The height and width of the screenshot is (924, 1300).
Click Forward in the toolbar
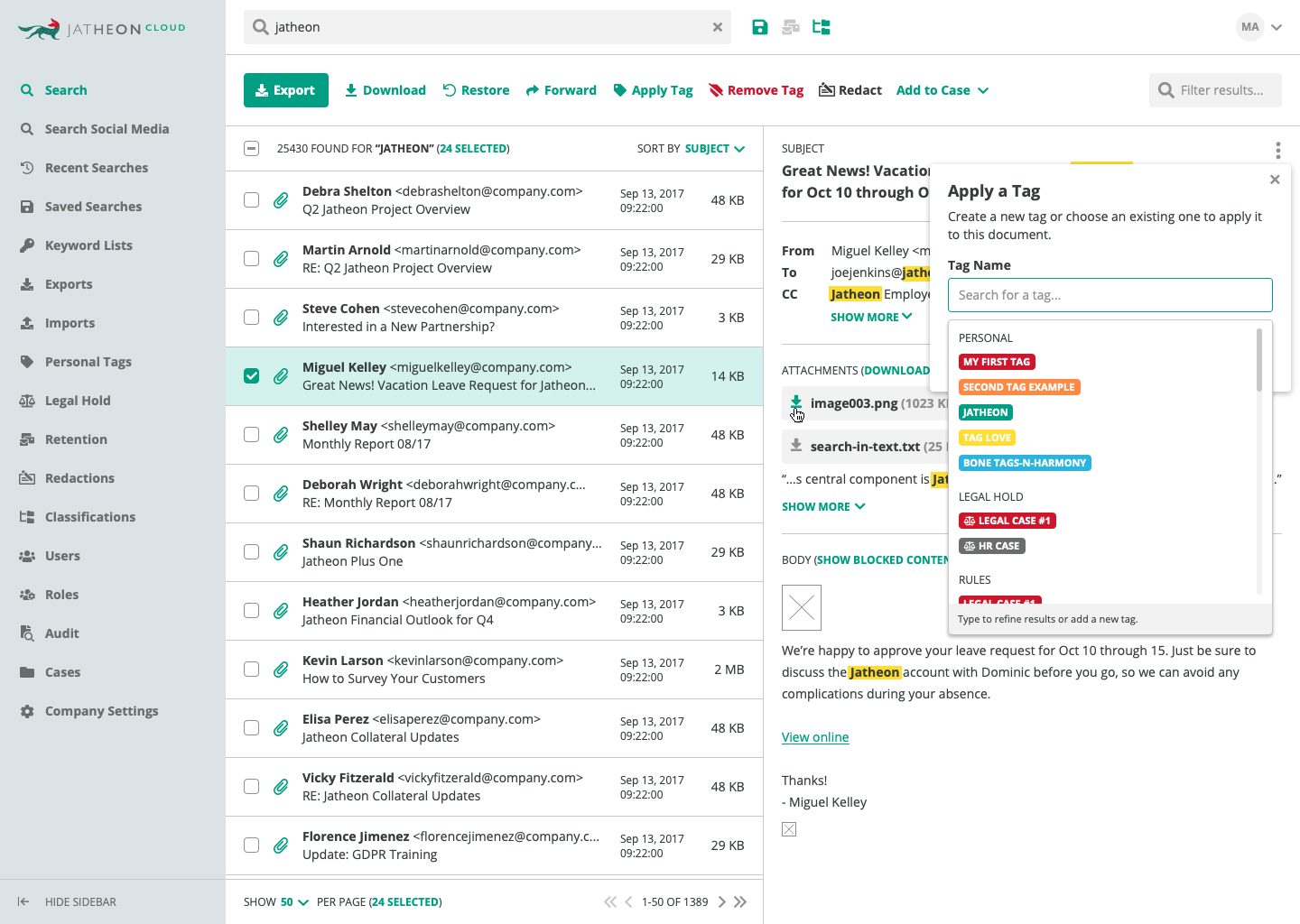tap(561, 90)
